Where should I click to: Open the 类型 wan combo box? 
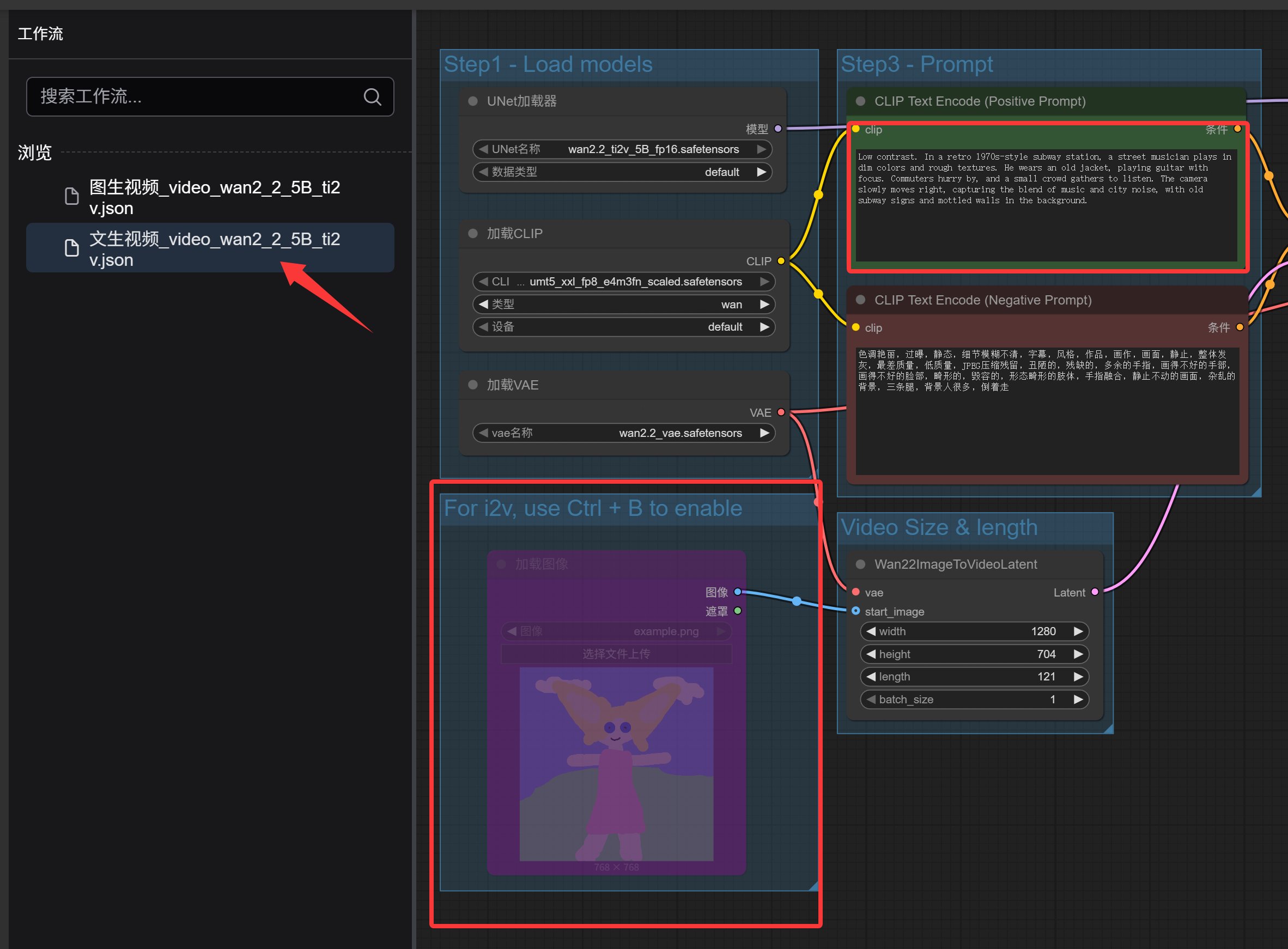click(623, 305)
